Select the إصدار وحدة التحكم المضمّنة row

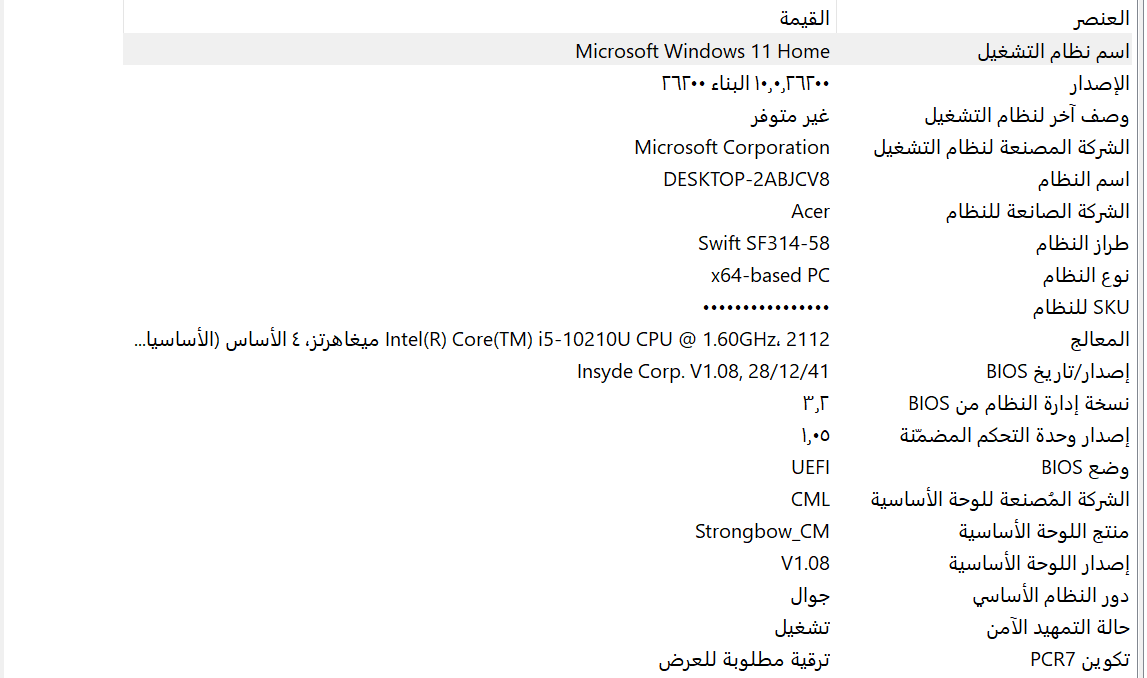(628, 435)
